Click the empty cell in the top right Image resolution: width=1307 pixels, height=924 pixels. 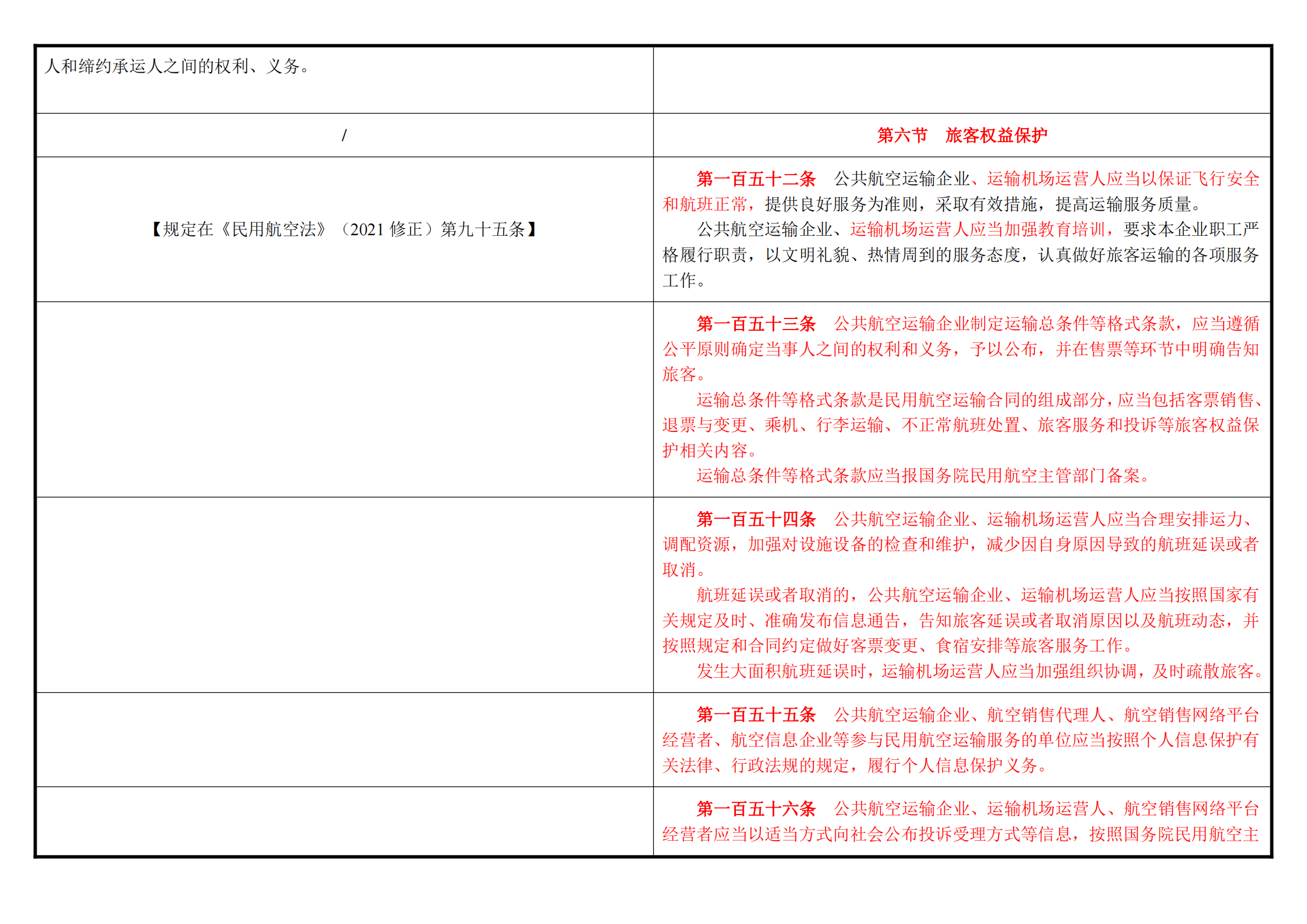(961, 80)
